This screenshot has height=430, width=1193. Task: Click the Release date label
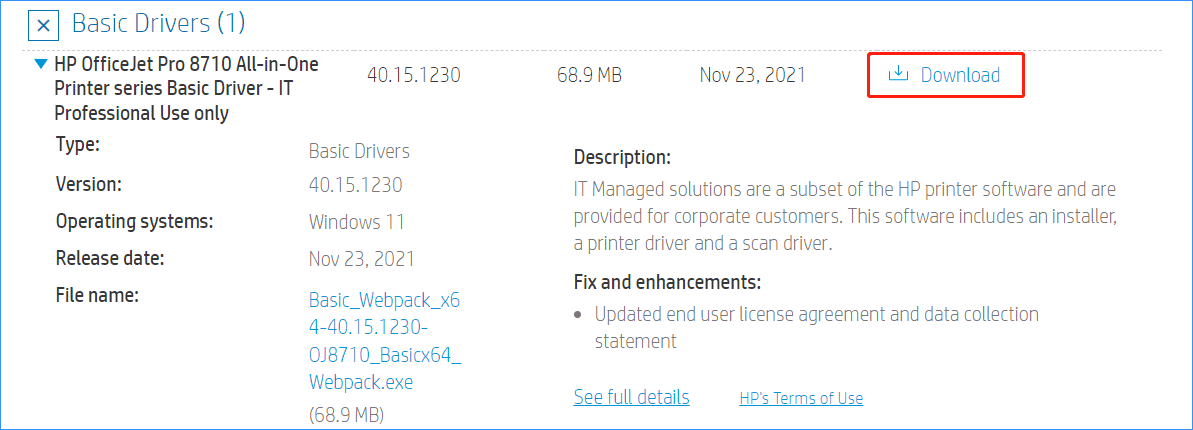(110, 258)
